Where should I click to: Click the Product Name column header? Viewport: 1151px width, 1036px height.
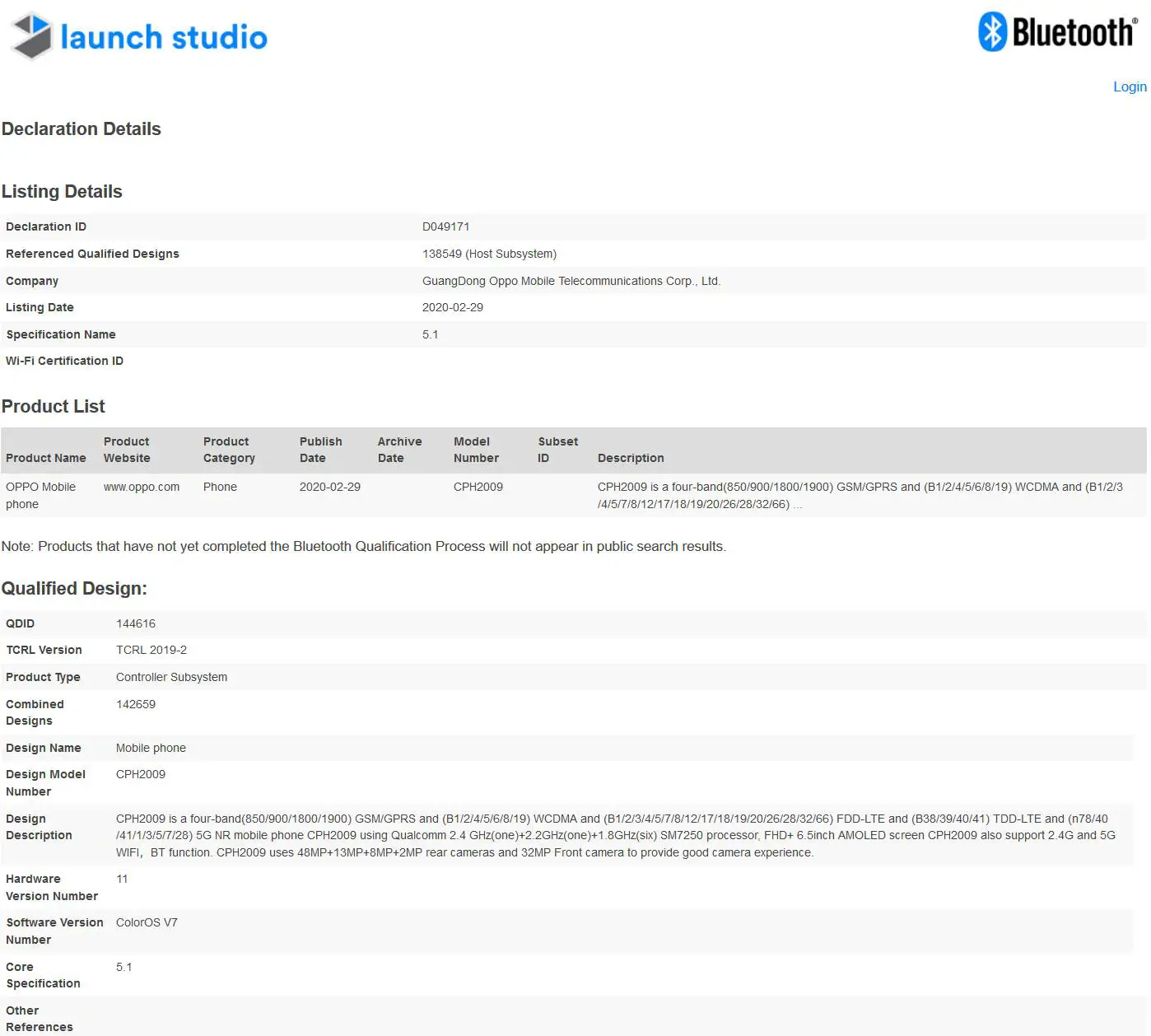click(x=46, y=458)
